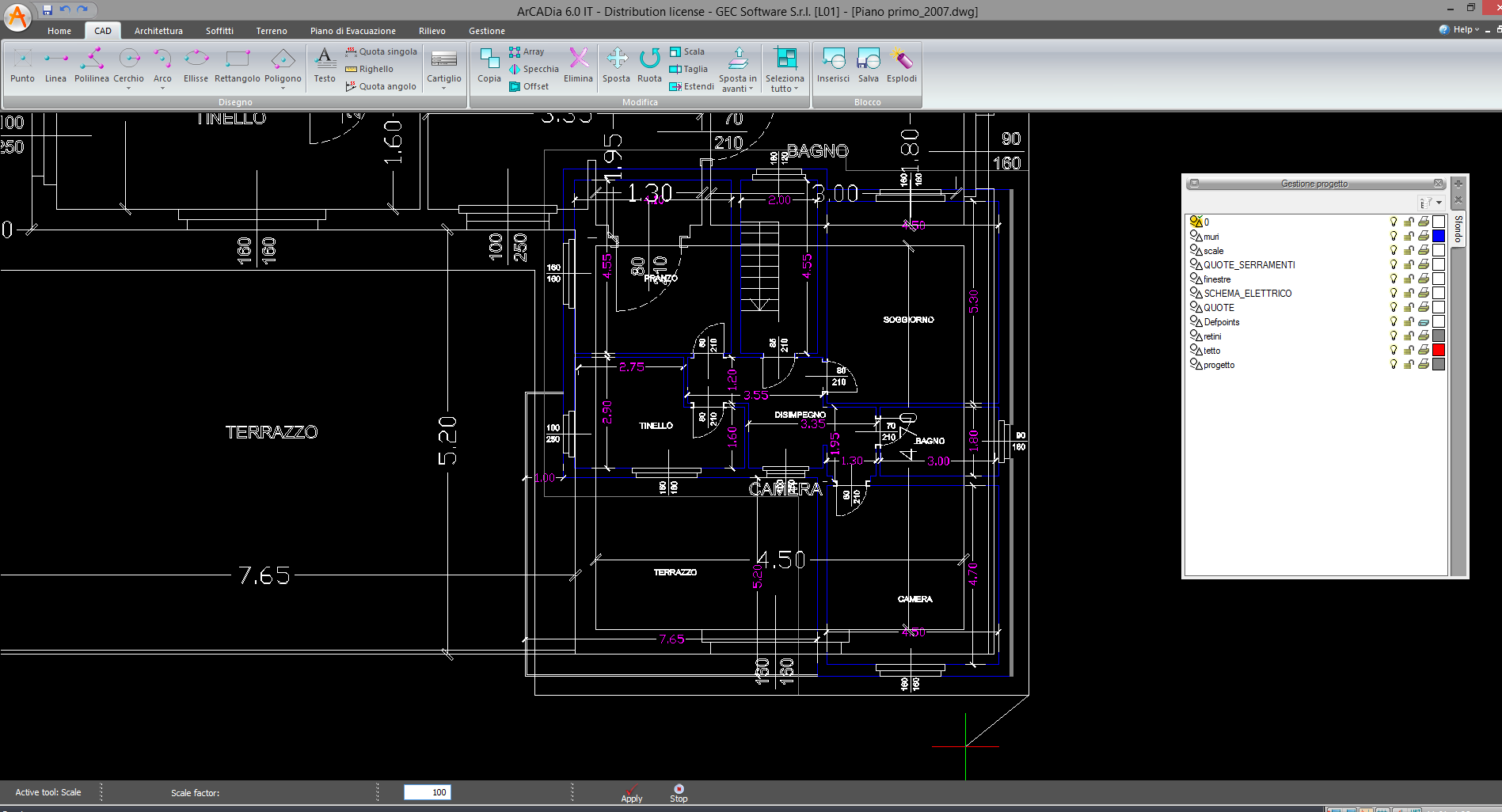Click Stop to cancel tool

pos(679,793)
